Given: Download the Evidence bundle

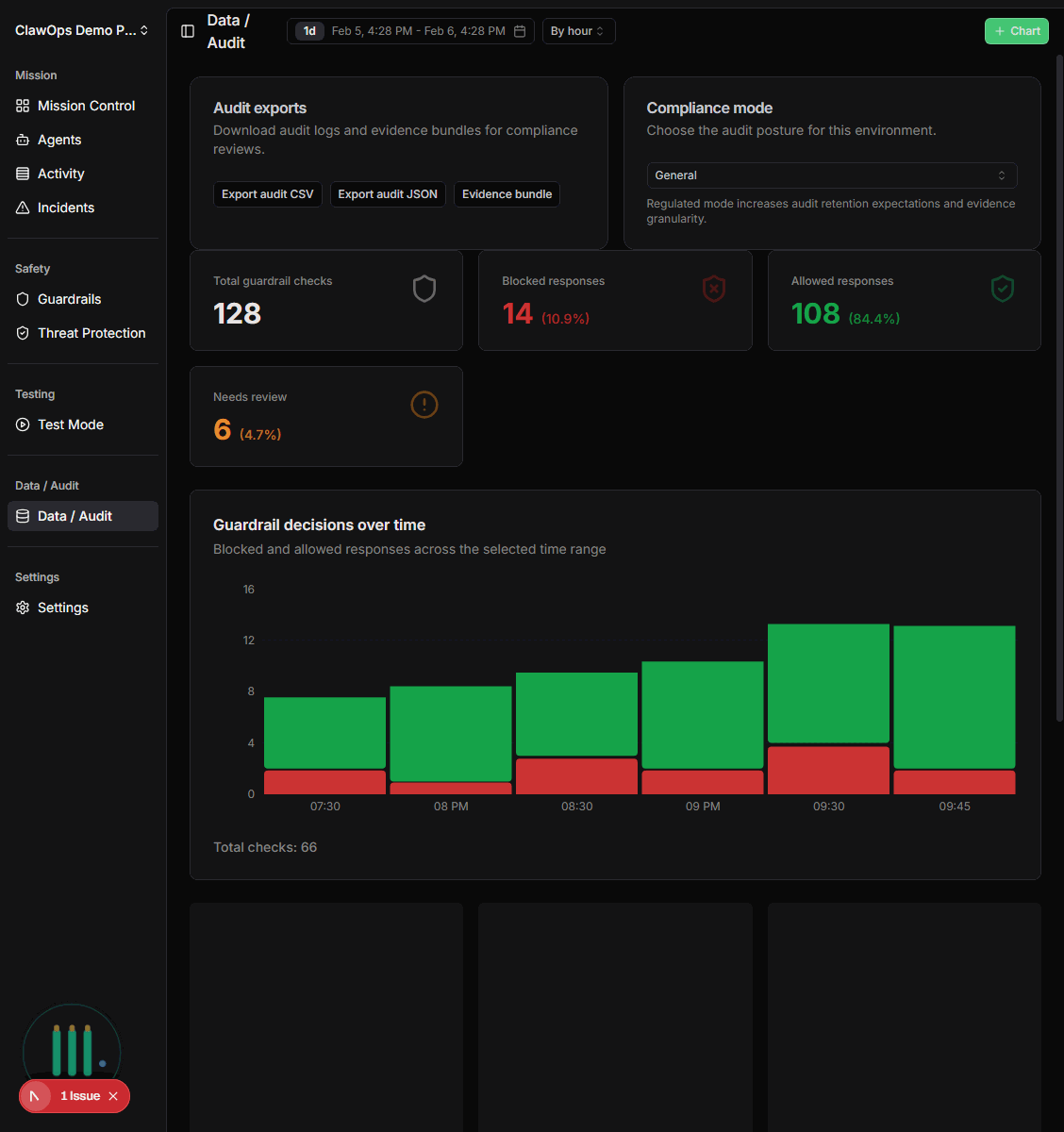Looking at the screenshot, I should (x=507, y=194).
